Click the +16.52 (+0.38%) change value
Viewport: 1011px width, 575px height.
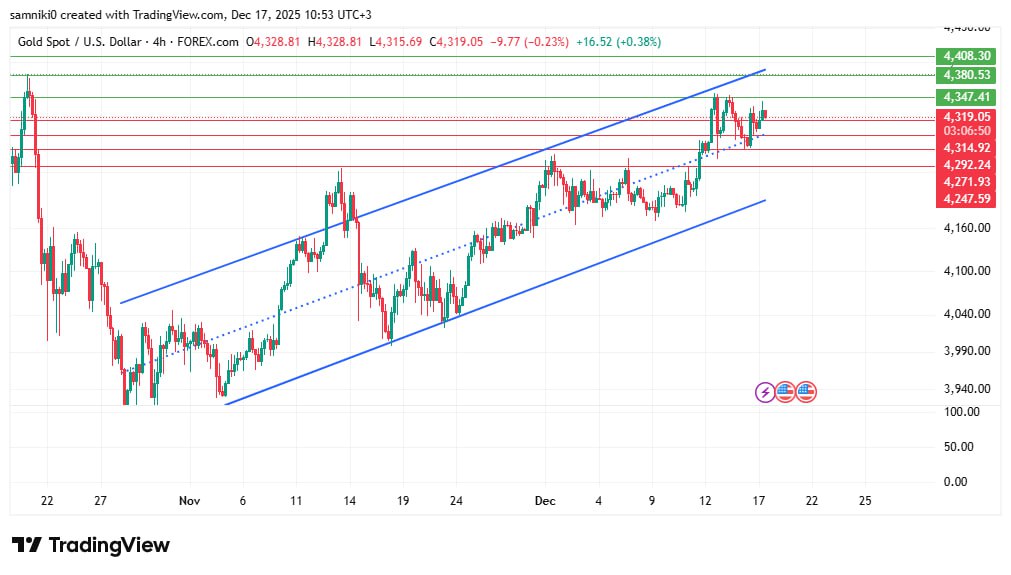pos(618,42)
